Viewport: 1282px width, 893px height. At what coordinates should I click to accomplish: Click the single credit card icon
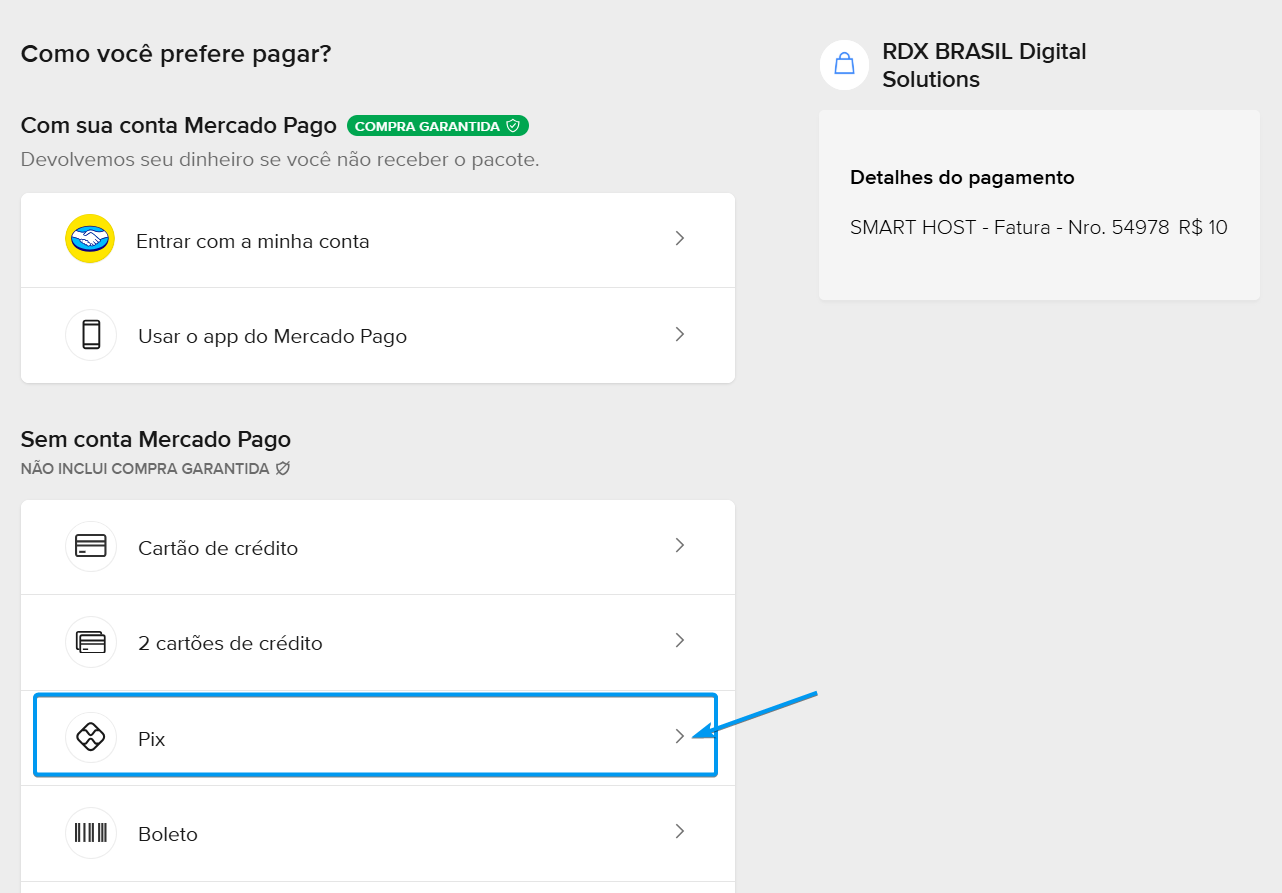click(x=91, y=546)
